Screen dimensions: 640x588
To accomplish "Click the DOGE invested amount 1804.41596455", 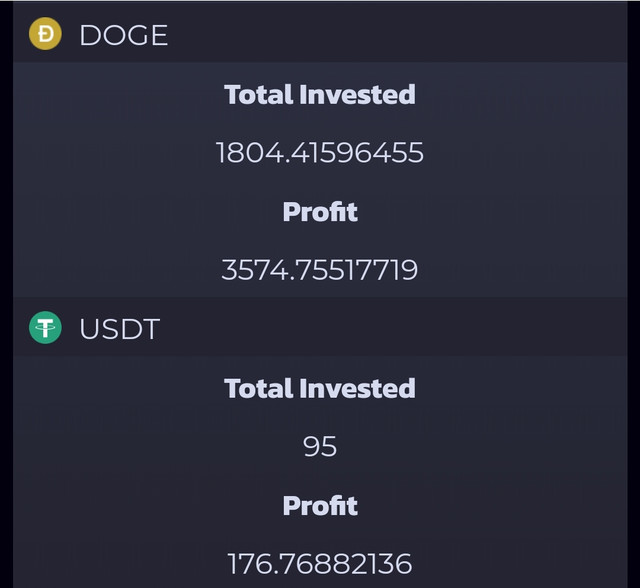I will (320, 153).
